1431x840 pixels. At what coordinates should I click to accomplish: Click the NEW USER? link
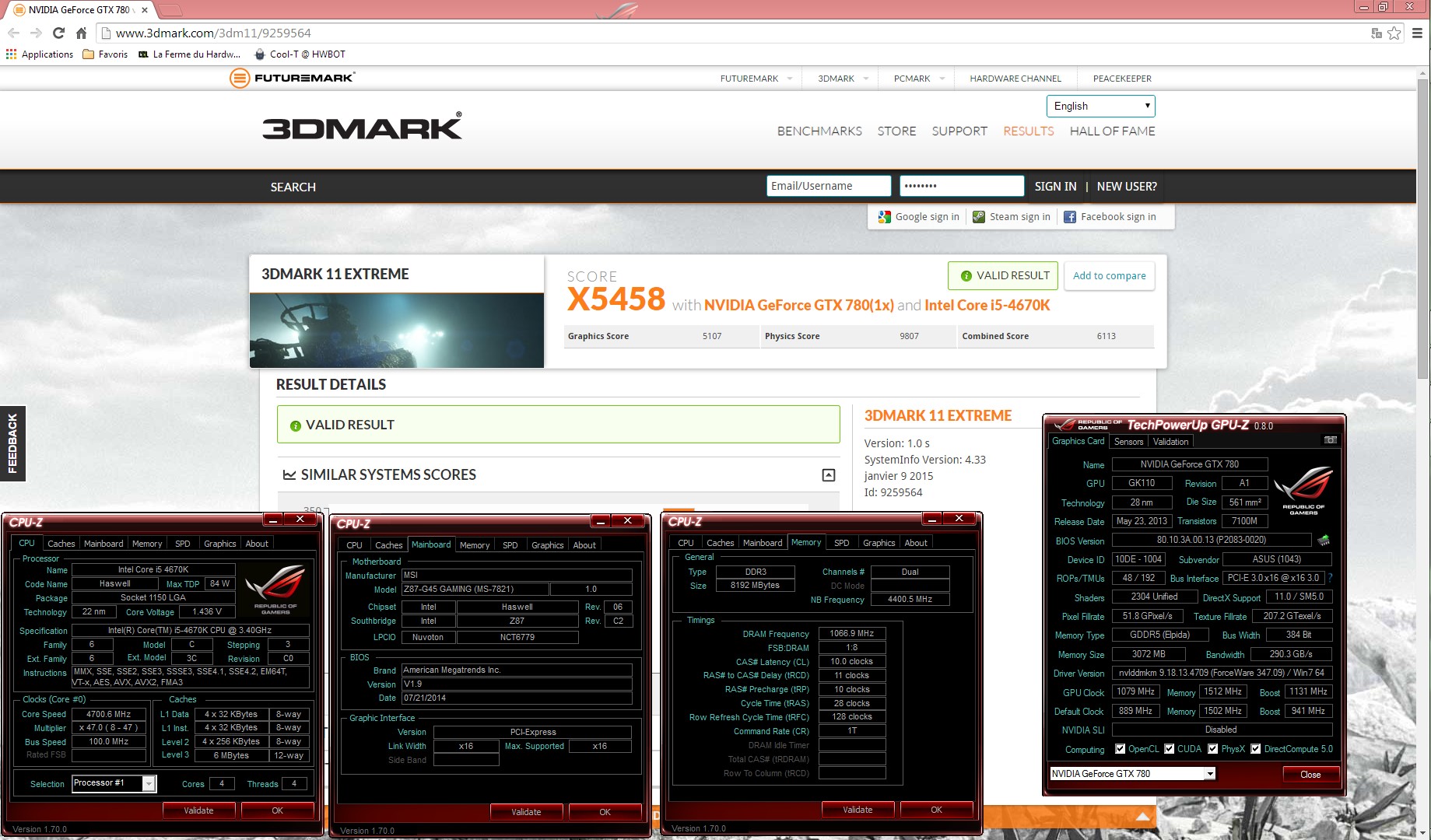click(1127, 187)
